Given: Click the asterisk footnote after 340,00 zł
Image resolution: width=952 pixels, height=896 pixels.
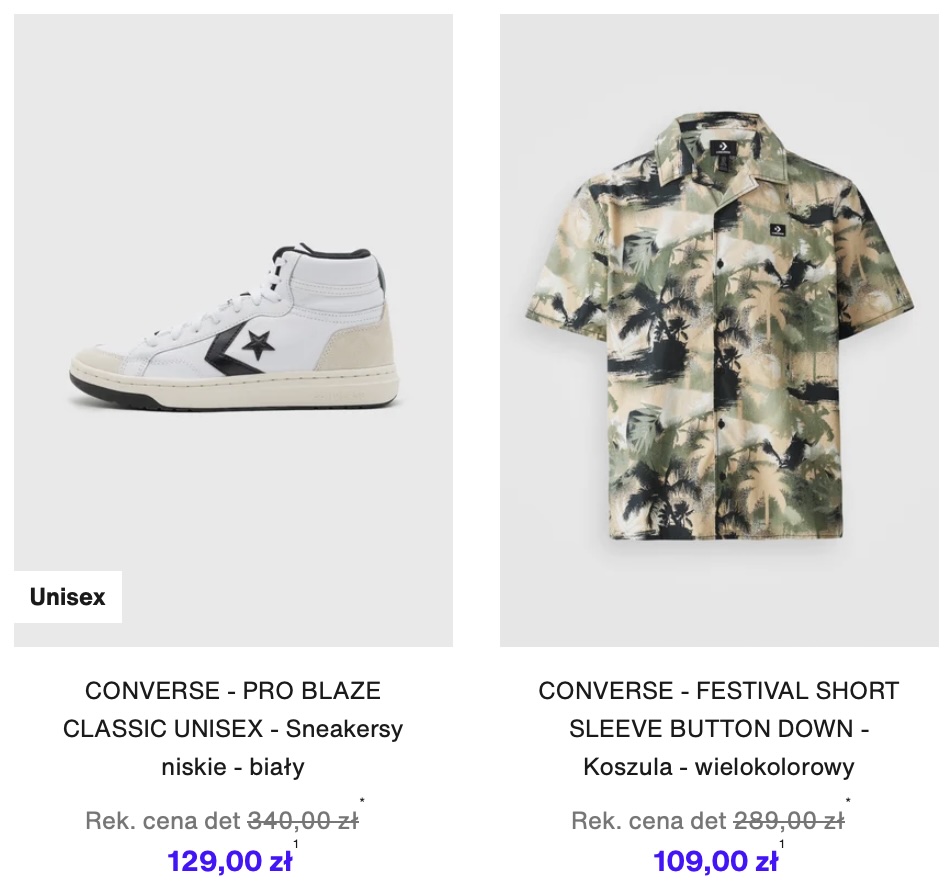Looking at the screenshot, I should point(362,801).
